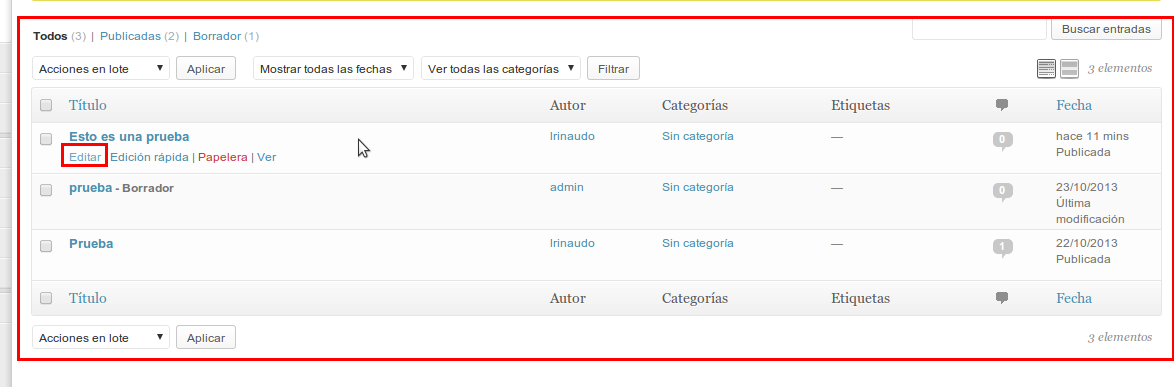Open Ver todas las categorías dropdown
The width and height of the screenshot is (1174, 387).
point(501,68)
